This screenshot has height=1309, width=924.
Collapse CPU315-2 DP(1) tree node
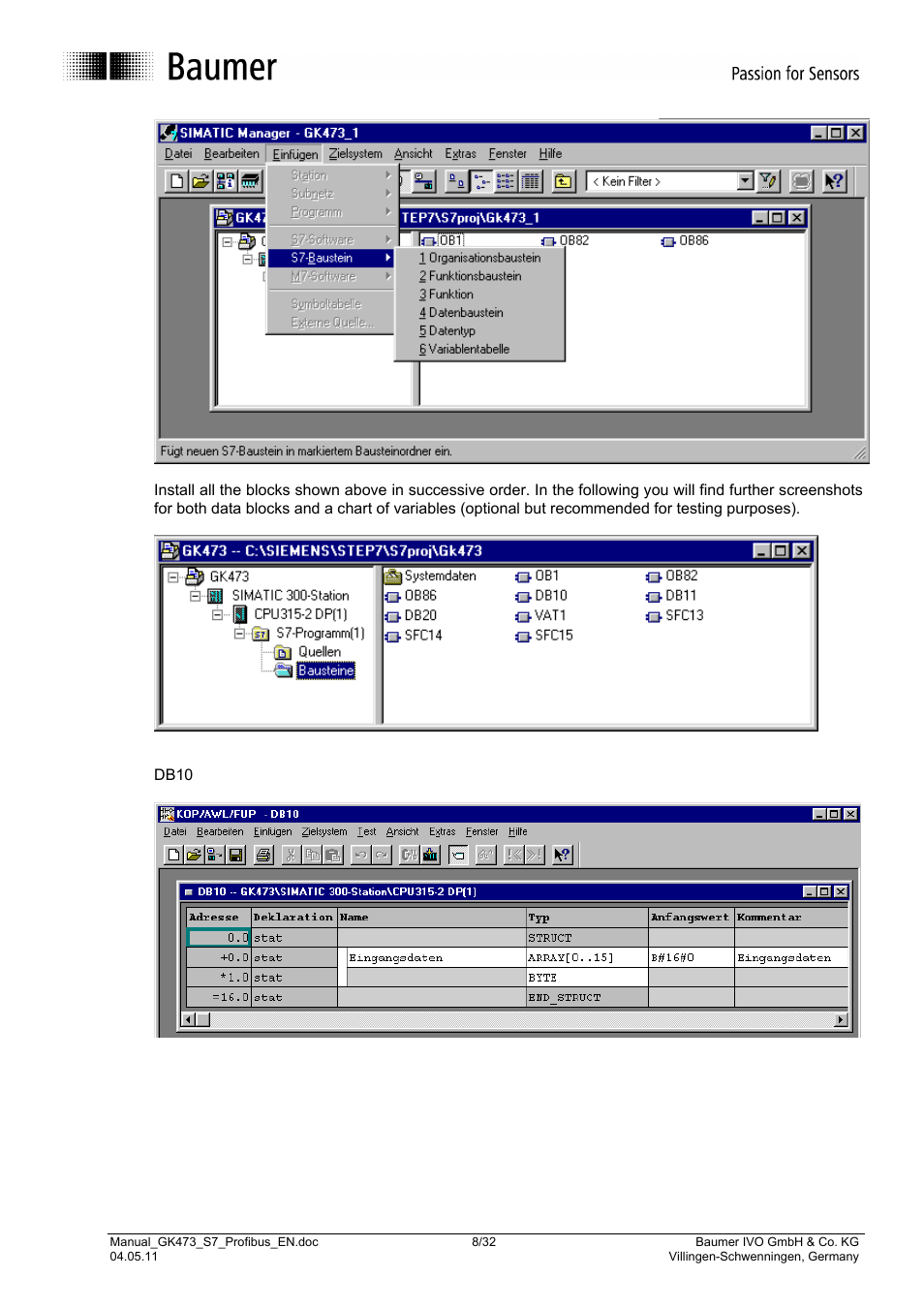click(218, 614)
